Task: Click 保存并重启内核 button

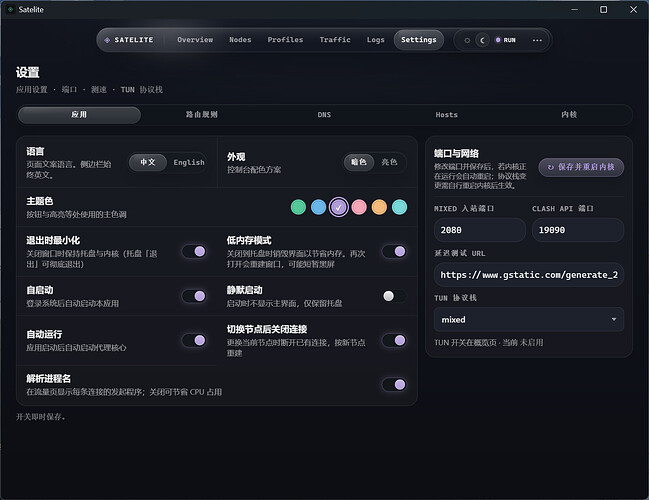Action: [x=581, y=167]
